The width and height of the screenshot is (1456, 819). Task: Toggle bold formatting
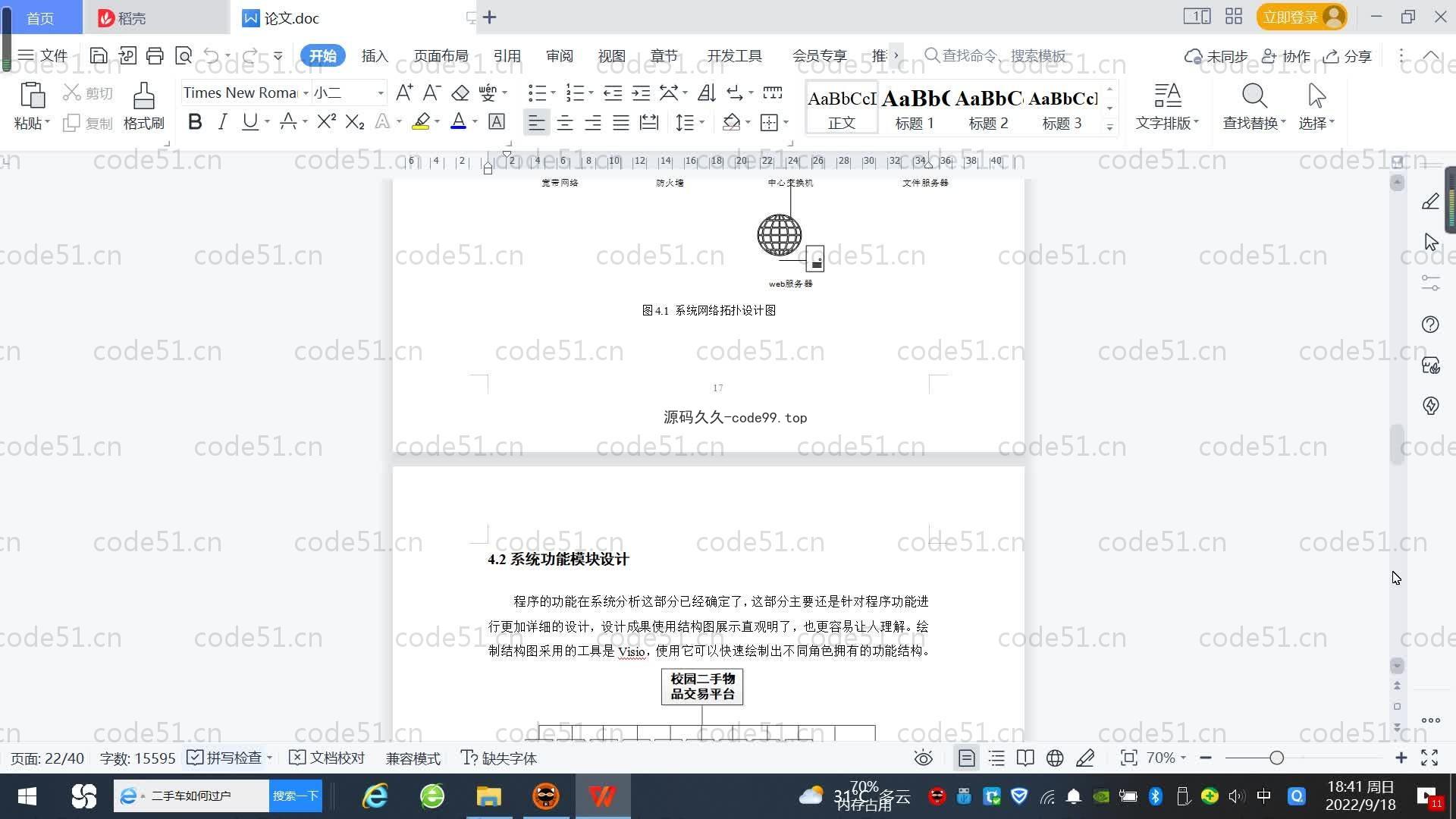195,122
